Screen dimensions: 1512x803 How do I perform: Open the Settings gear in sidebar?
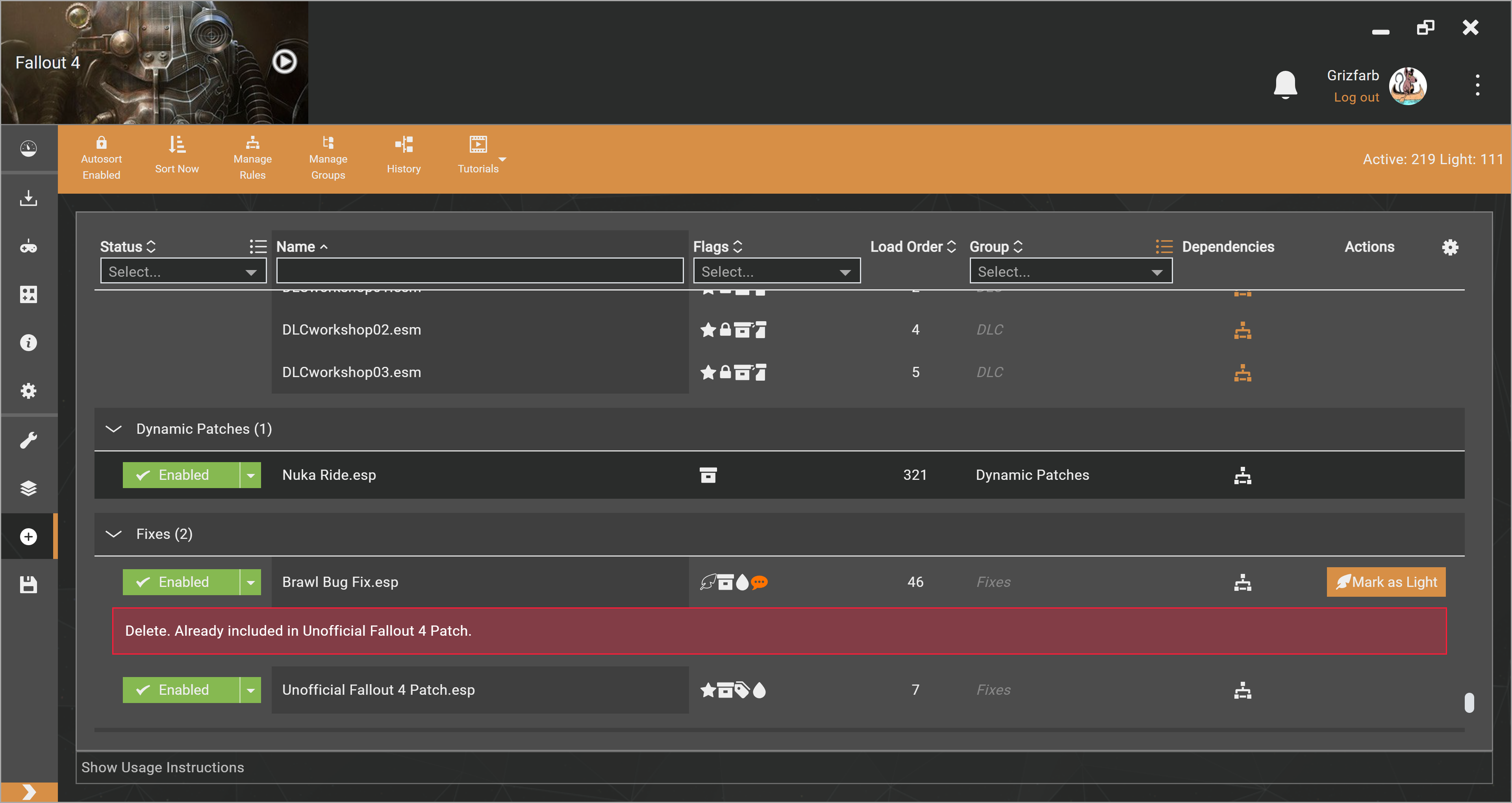[28, 391]
